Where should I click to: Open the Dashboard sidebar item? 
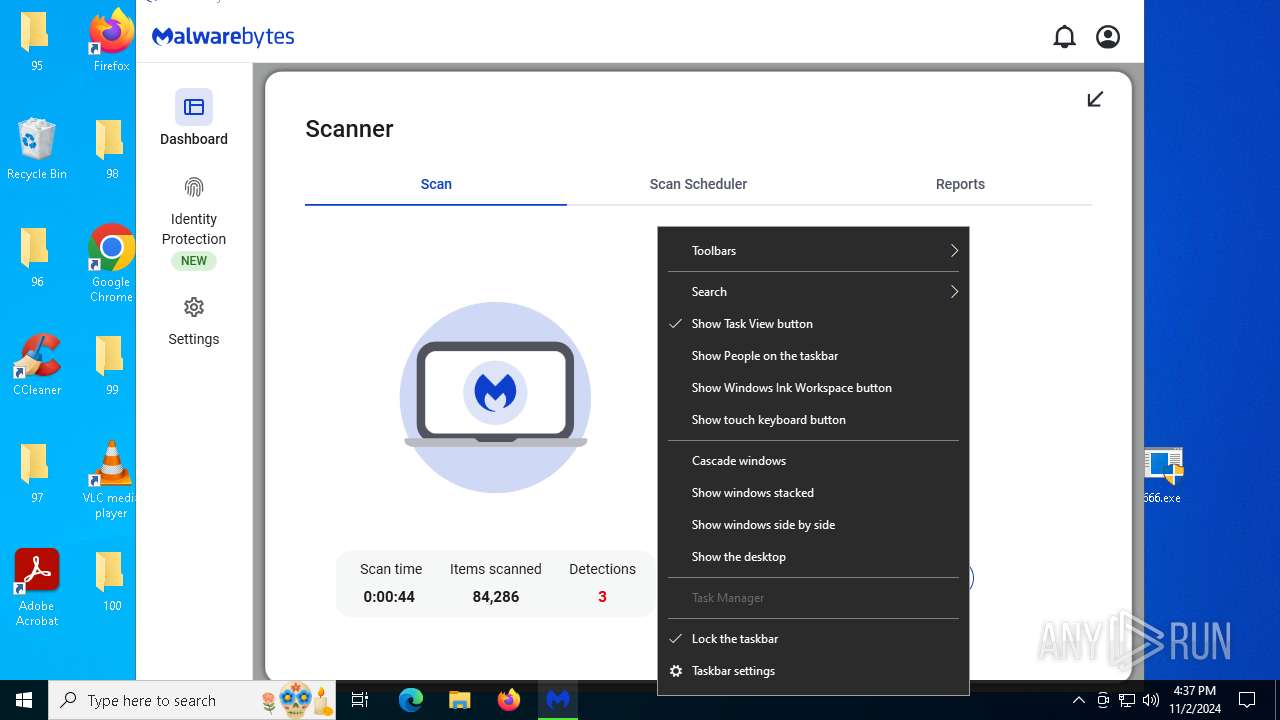click(194, 119)
